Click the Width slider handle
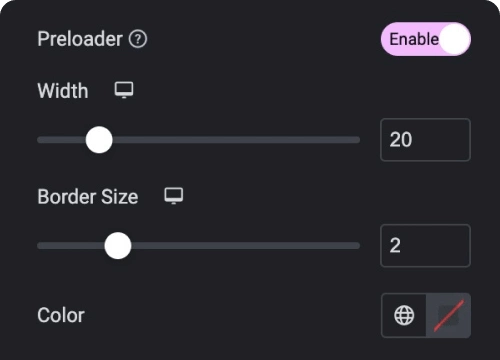The image size is (500, 360). tap(99, 140)
